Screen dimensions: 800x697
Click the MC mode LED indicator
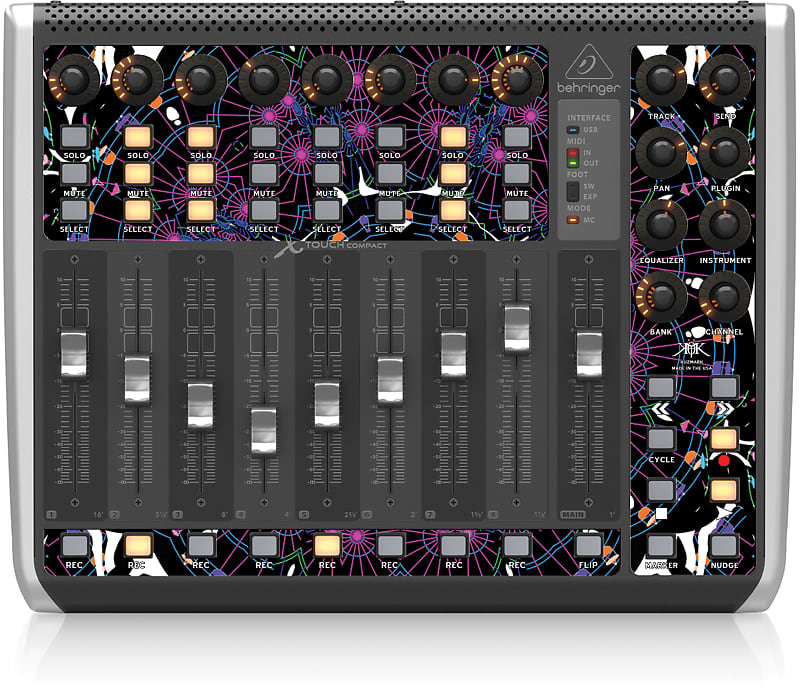tap(573, 220)
